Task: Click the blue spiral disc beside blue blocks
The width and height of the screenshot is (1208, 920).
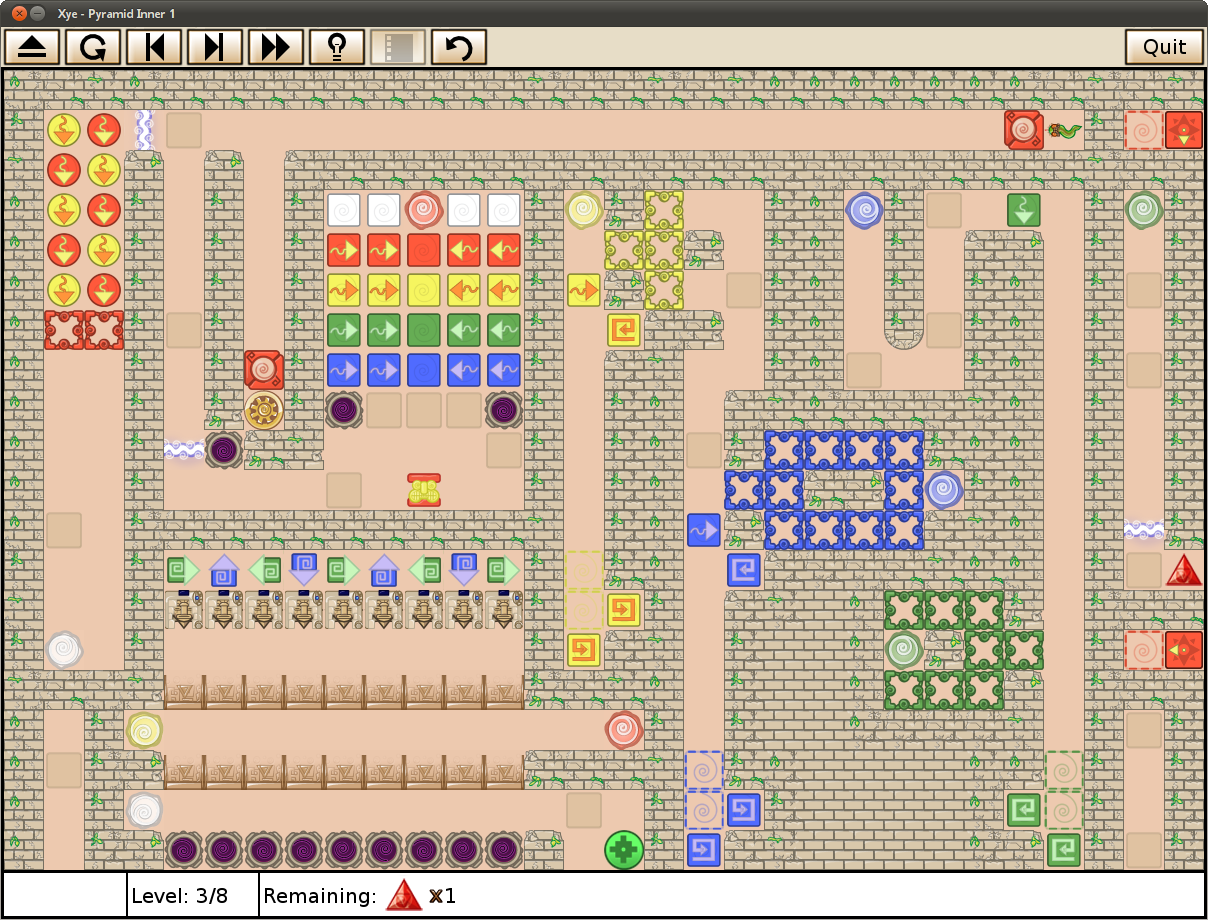Action: pos(944,490)
